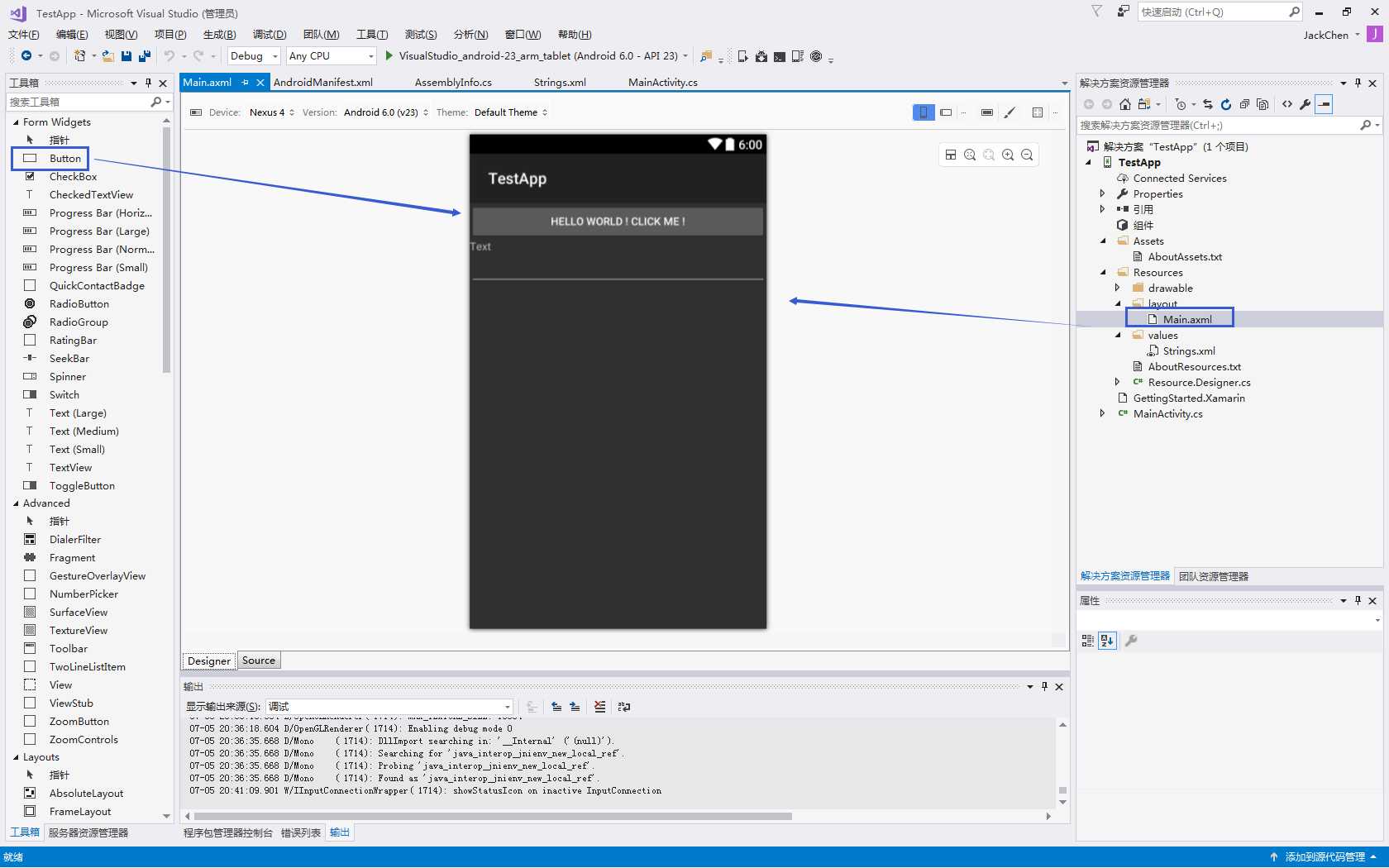Open the 工具(T) menu
The width and height of the screenshot is (1389, 868).
(372, 35)
